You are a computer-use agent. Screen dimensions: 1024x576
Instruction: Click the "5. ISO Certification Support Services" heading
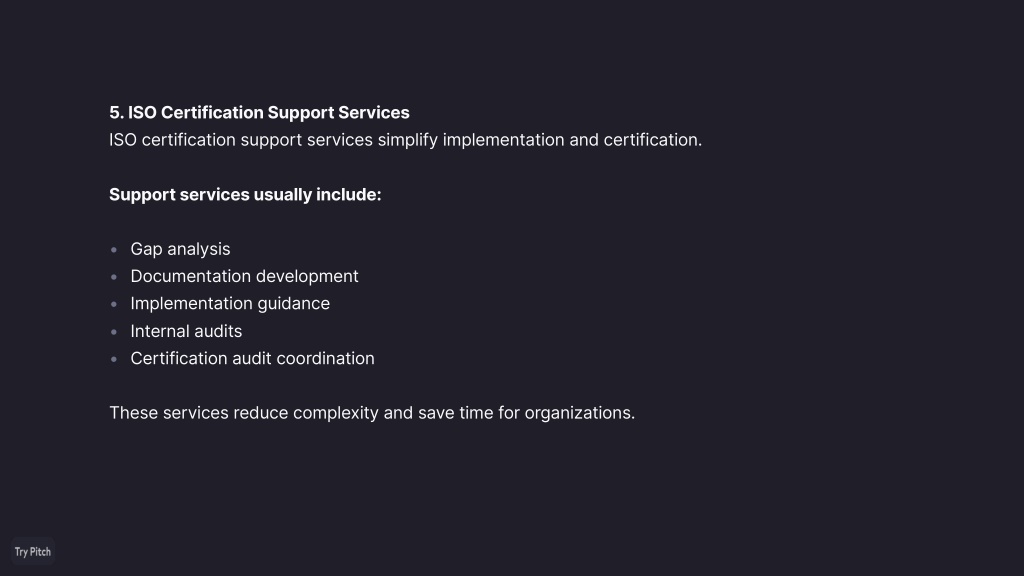coord(259,112)
